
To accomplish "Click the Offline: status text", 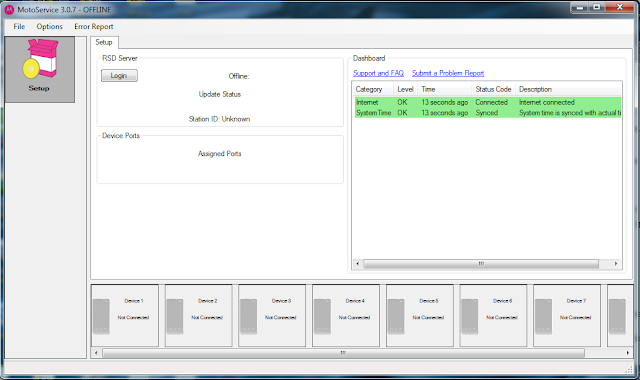I will 239,76.
